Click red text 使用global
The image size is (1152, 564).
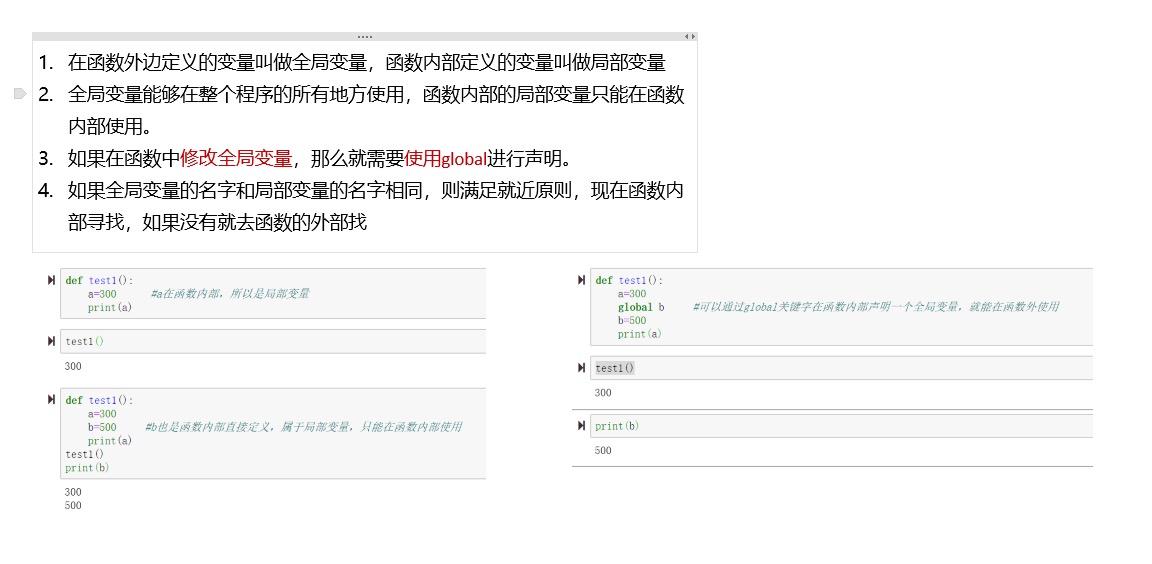point(446,159)
